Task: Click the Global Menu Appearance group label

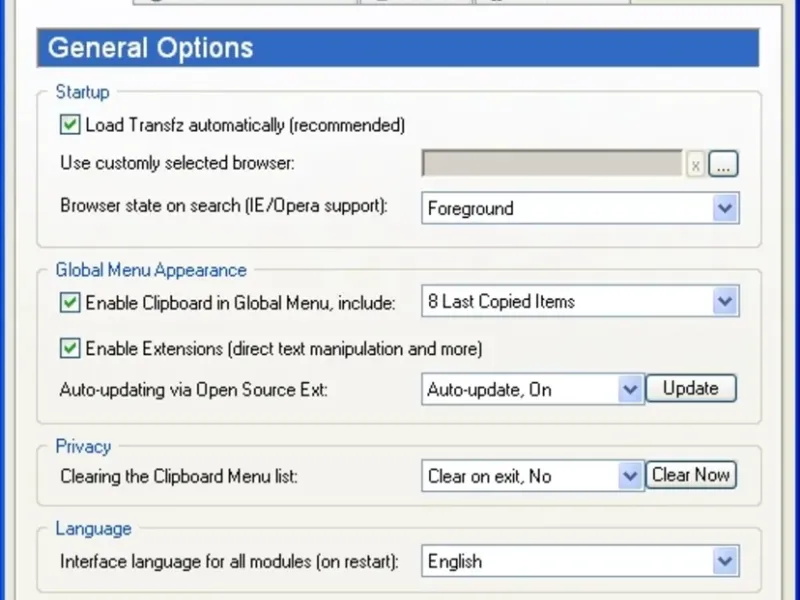Action: coord(151,270)
